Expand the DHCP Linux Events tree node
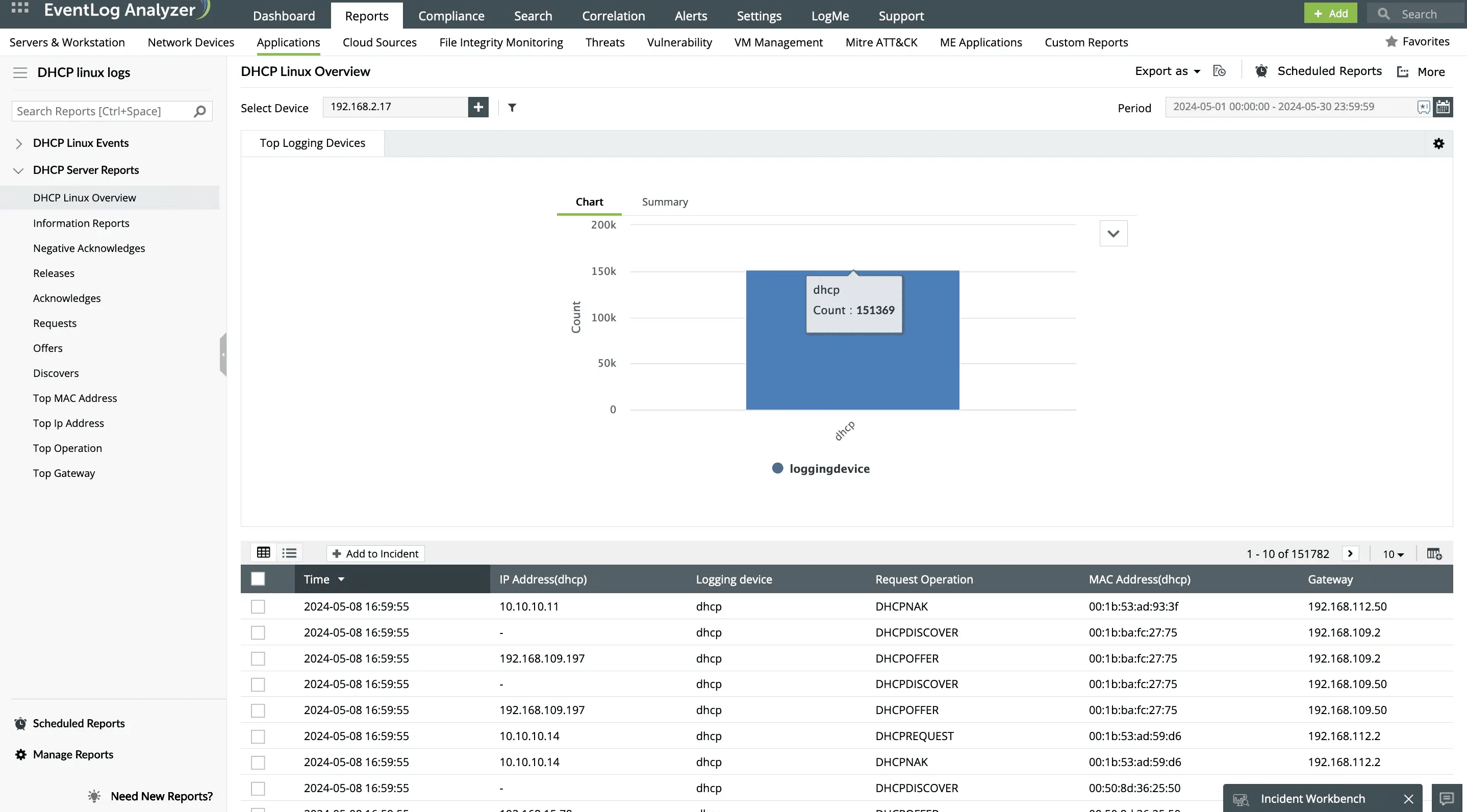 [19, 143]
